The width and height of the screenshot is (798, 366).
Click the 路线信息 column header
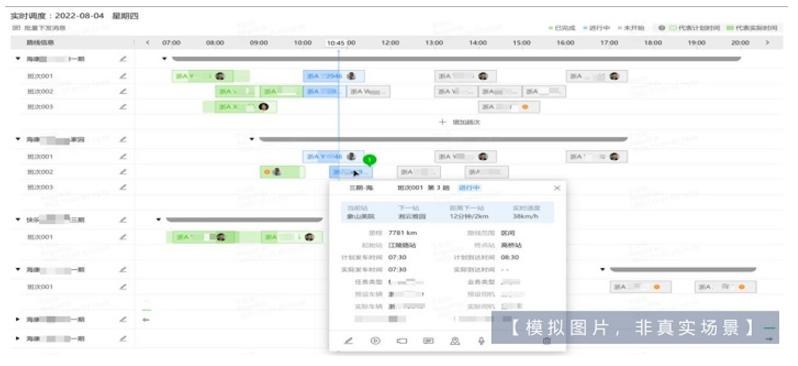pyautogui.click(x=41, y=43)
